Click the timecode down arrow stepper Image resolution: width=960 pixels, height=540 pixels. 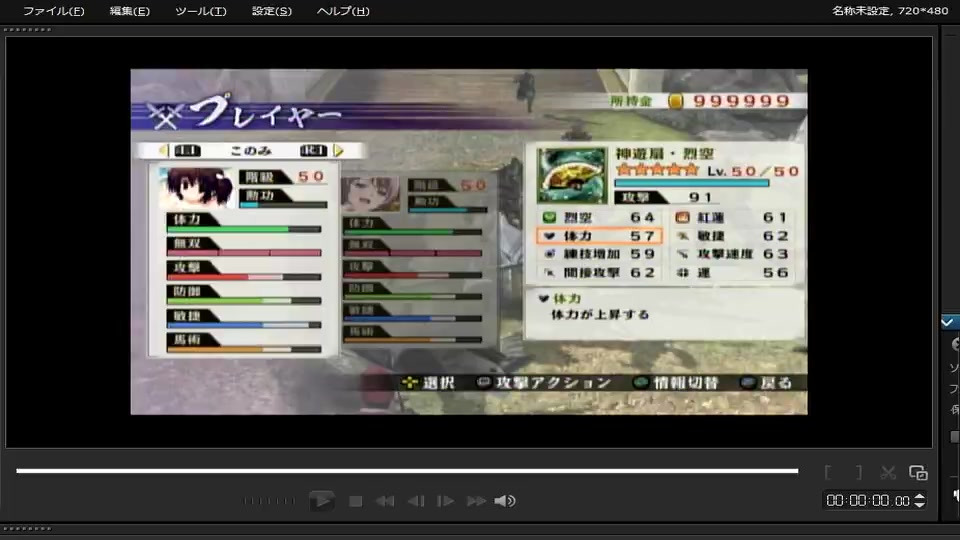click(919, 504)
